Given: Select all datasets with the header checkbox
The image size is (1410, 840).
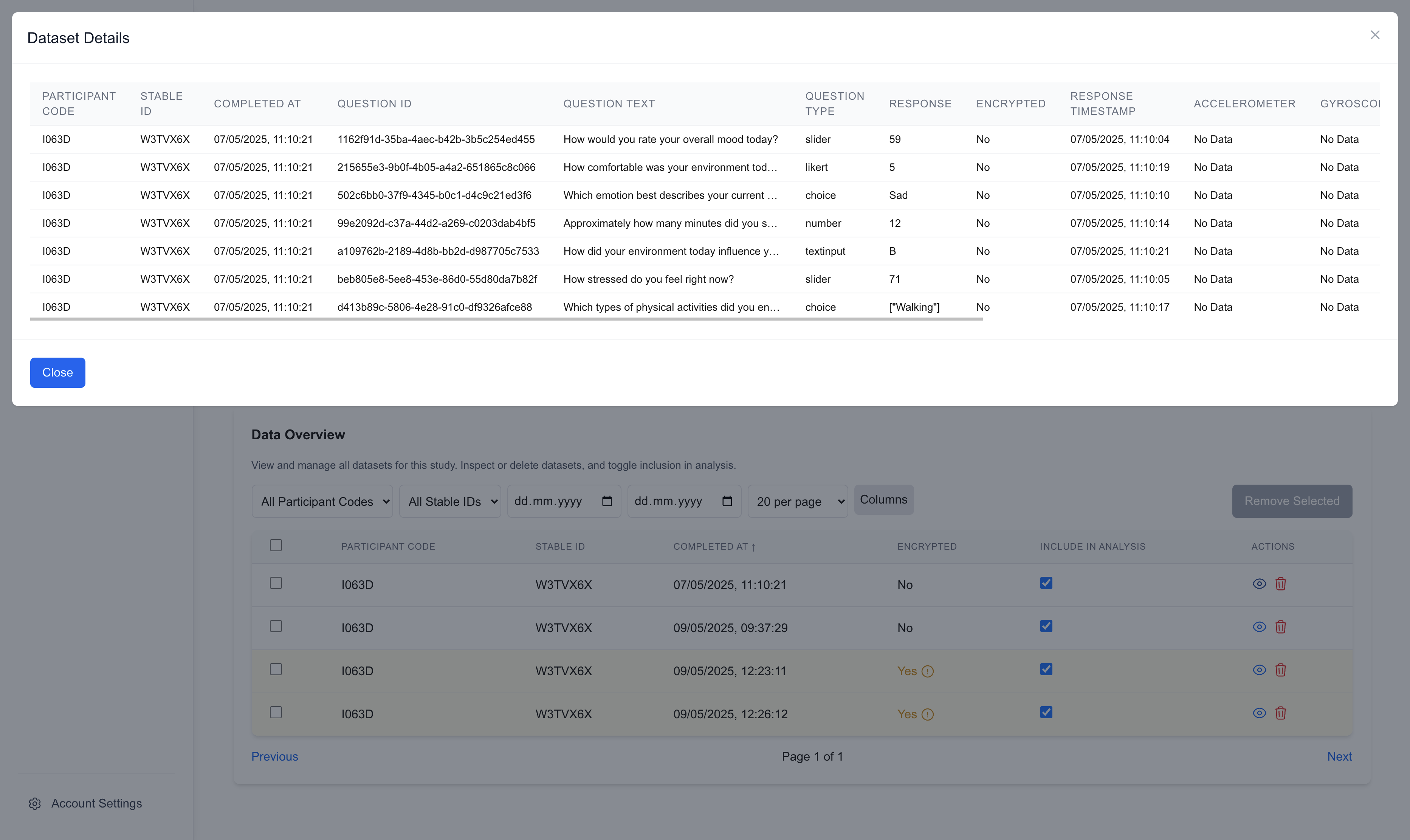Looking at the screenshot, I should click(x=276, y=545).
